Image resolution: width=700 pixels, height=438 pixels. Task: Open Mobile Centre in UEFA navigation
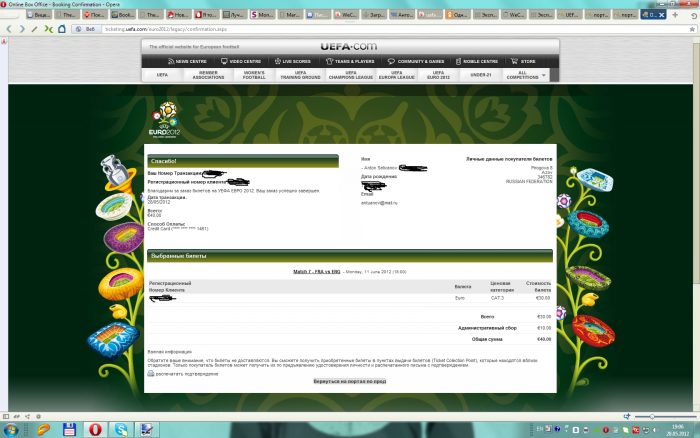[x=477, y=61]
